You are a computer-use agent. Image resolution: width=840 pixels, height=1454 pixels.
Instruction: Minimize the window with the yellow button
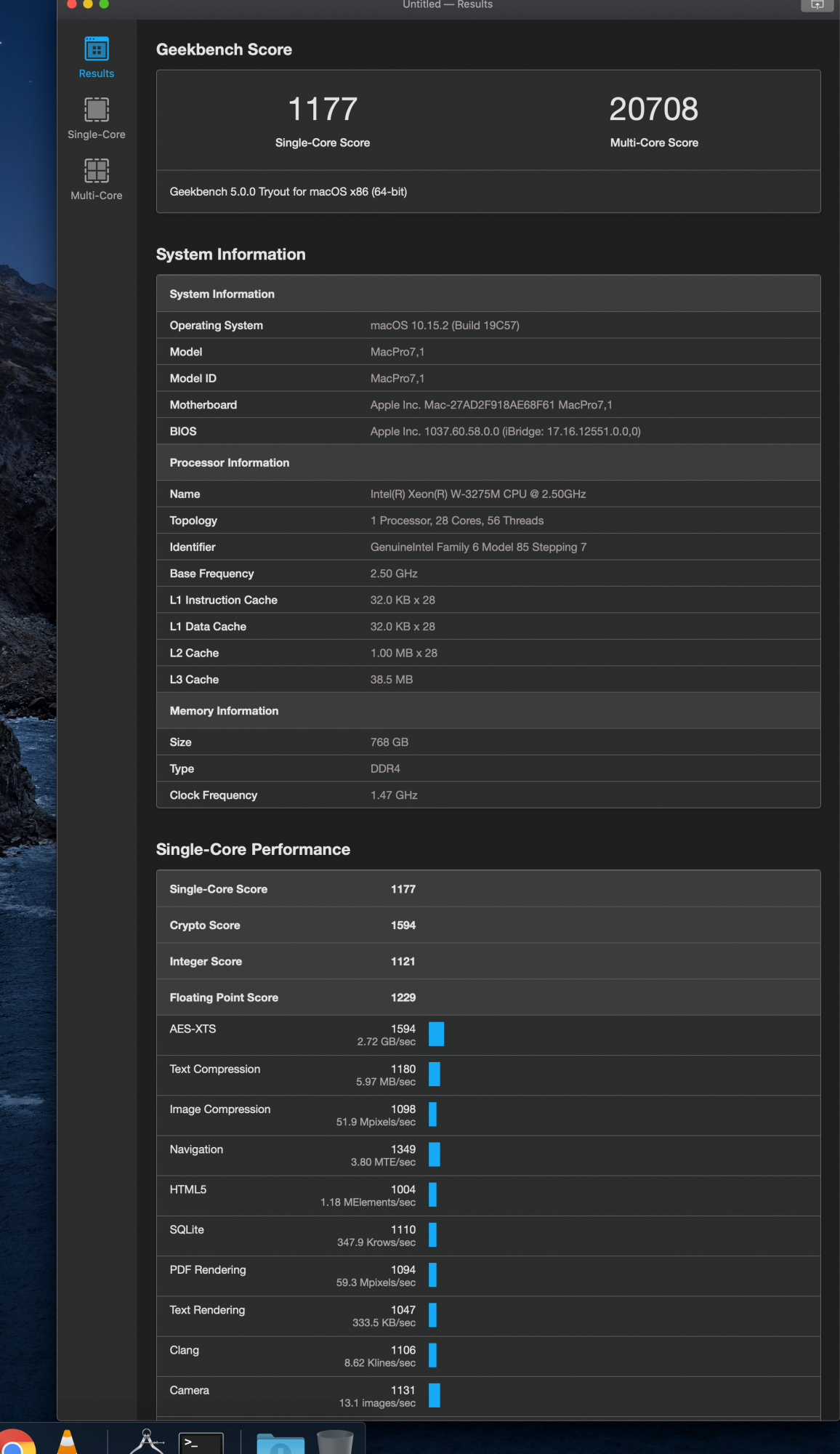(88, 4)
